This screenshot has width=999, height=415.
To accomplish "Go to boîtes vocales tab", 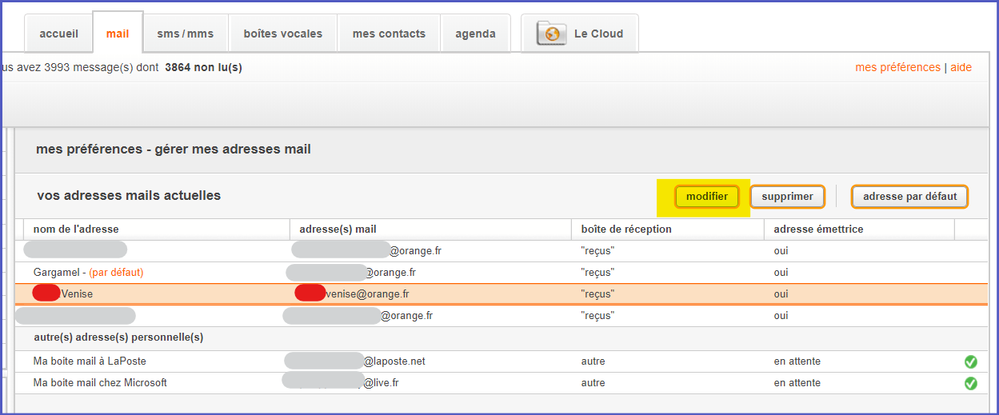I will click(x=283, y=34).
